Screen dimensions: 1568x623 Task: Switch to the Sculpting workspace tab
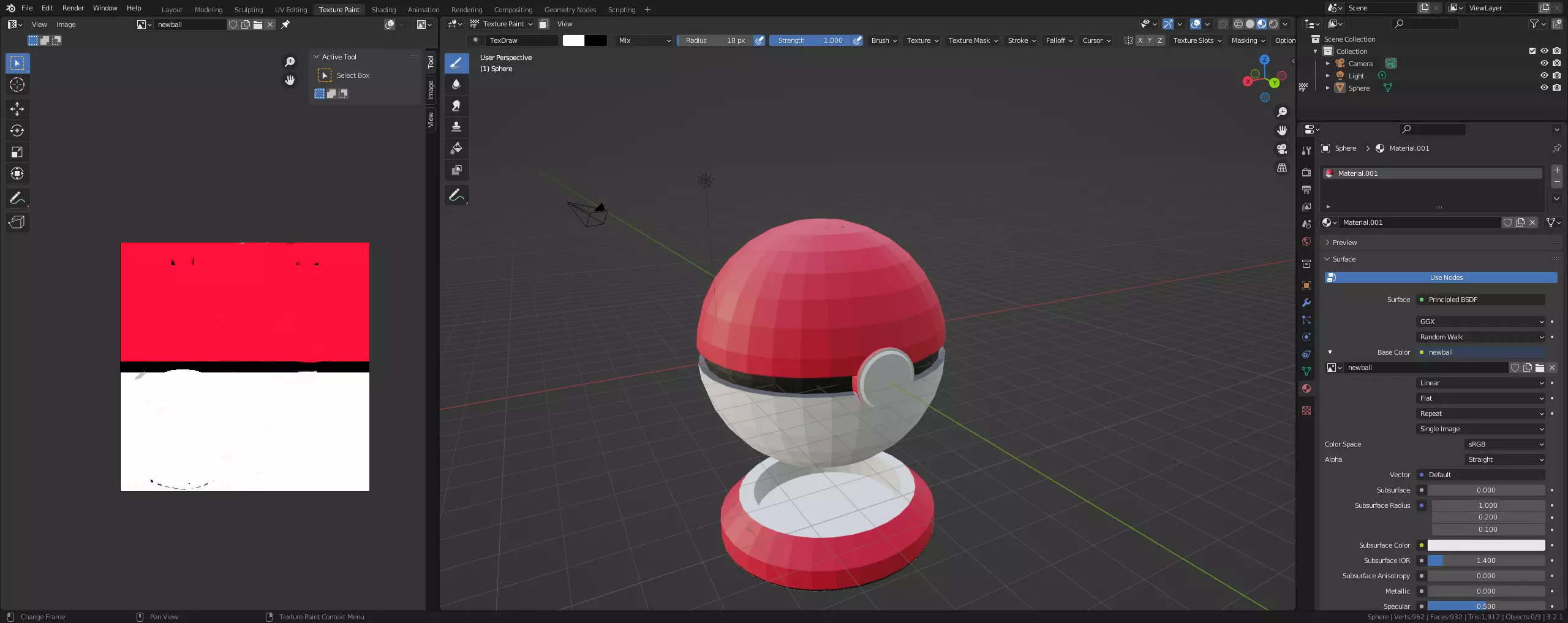pos(249,9)
